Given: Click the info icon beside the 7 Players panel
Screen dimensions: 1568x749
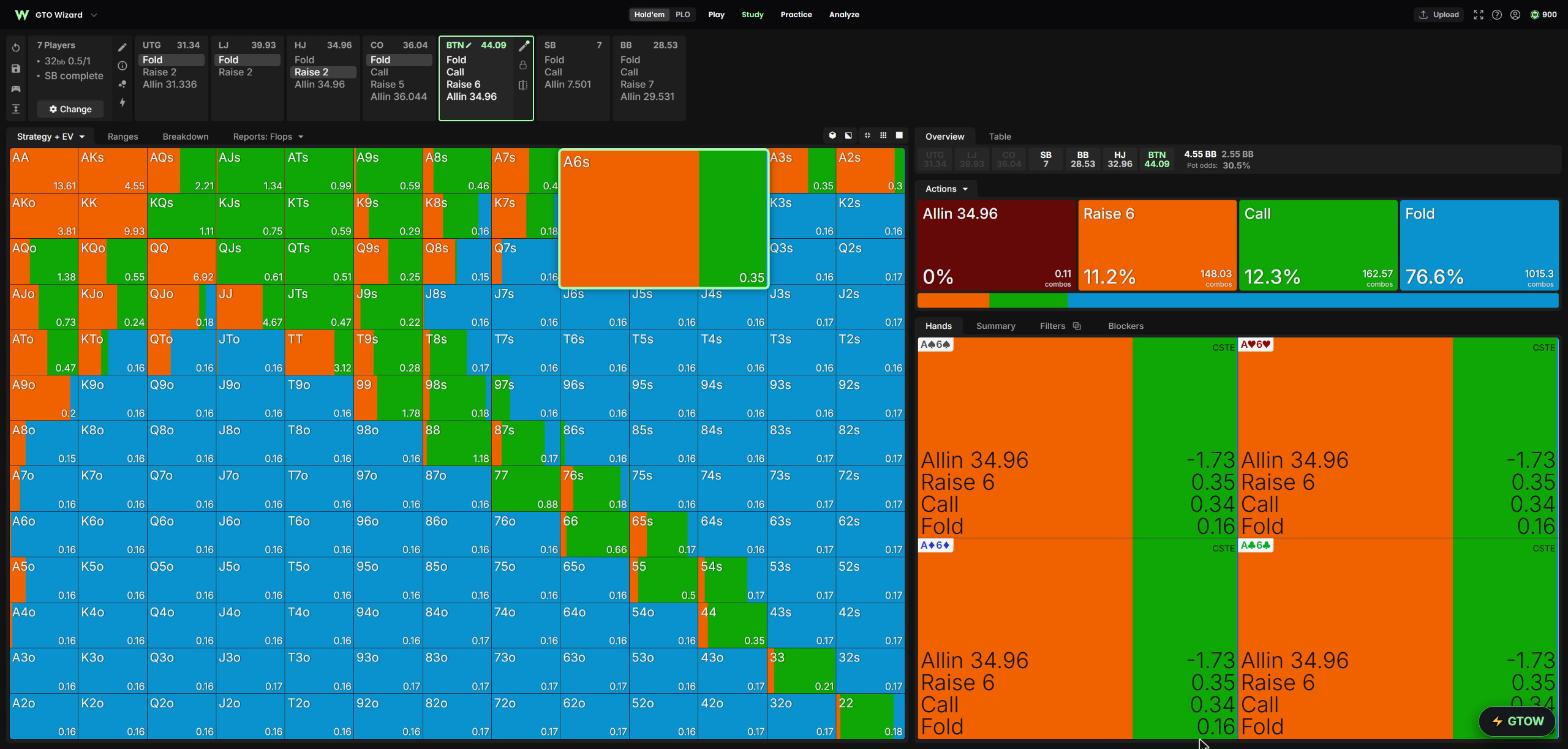Looking at the screenshot, I should (122, 66).
